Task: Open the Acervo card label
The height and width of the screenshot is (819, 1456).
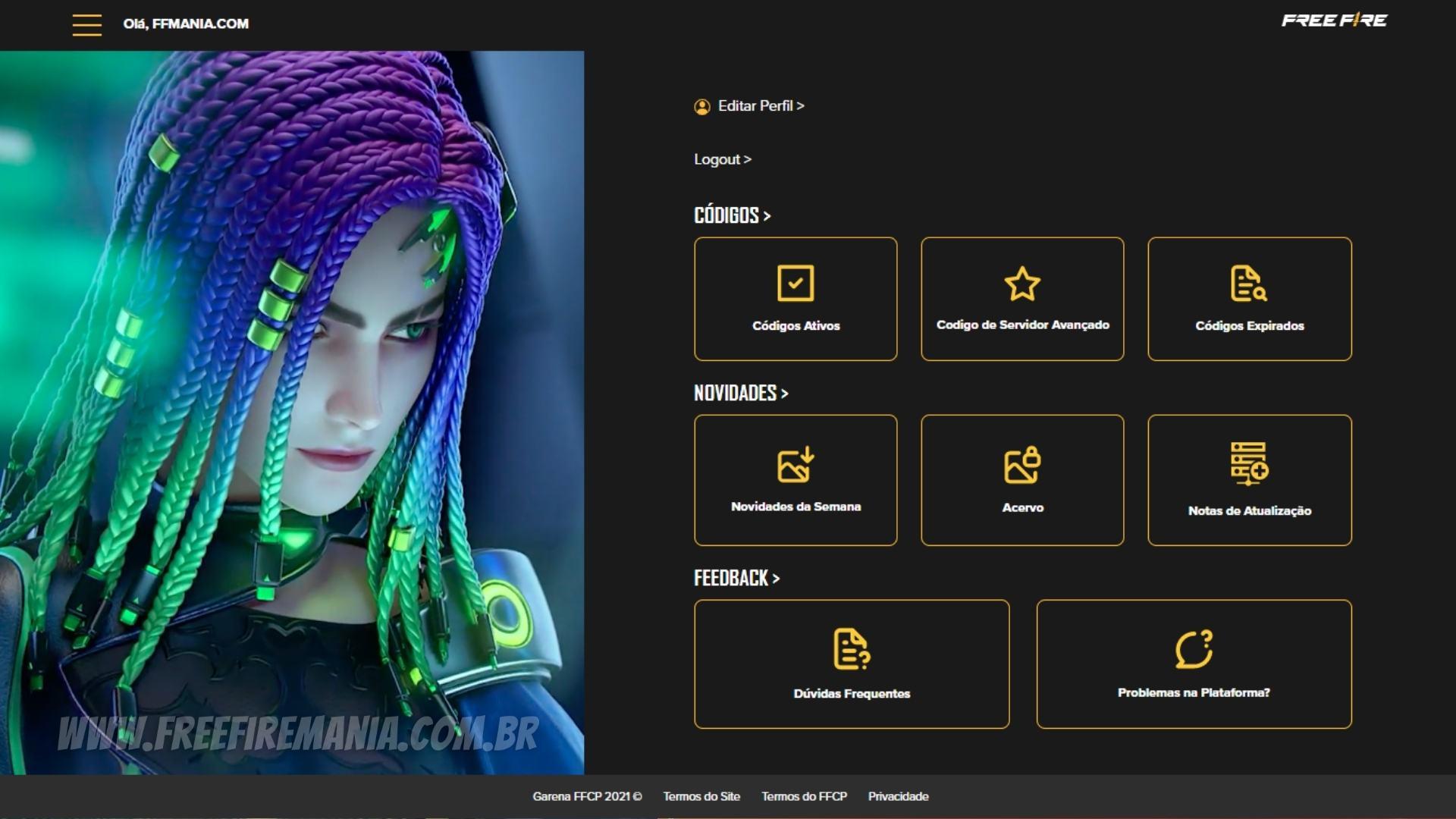Action: coord(1022,507)
